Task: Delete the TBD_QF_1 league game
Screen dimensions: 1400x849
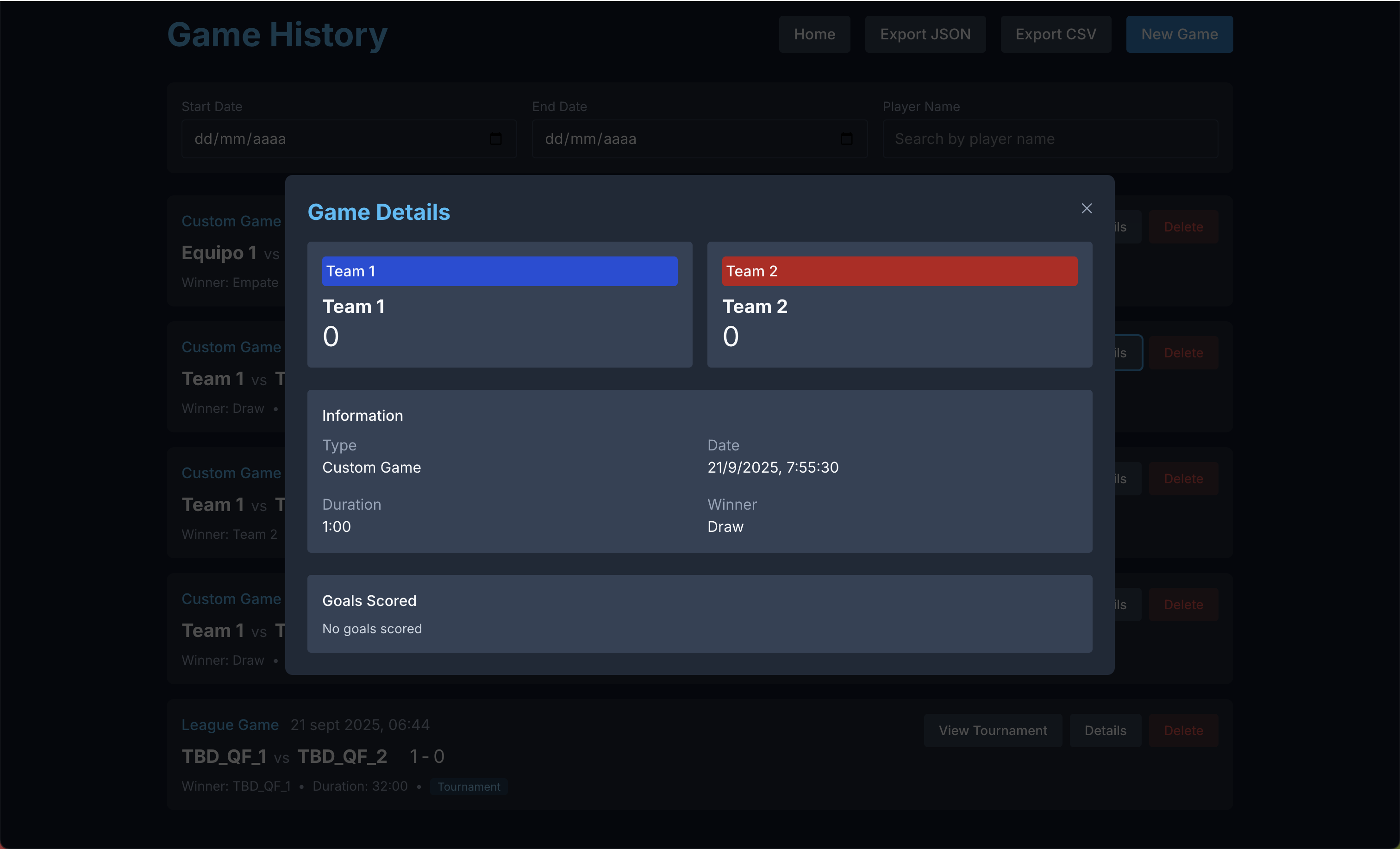Action: [x=1183, y=730]
